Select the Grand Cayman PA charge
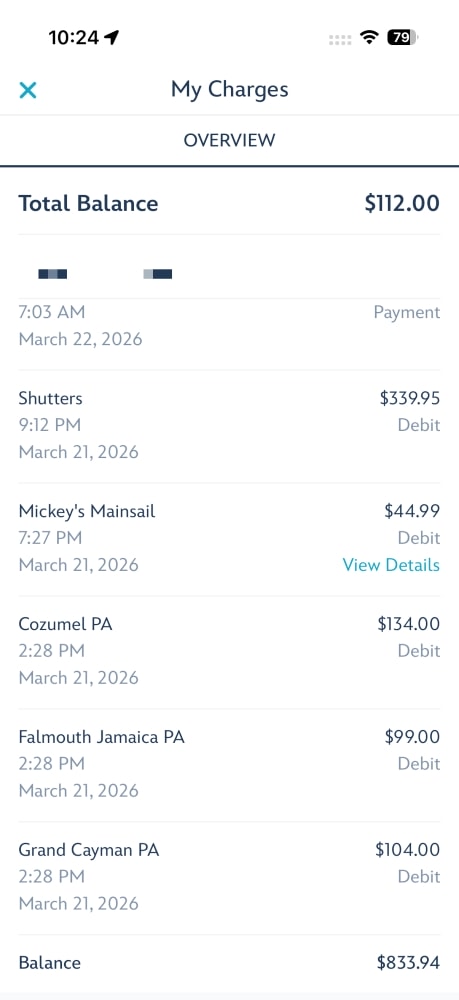 [x=230, y=877]
